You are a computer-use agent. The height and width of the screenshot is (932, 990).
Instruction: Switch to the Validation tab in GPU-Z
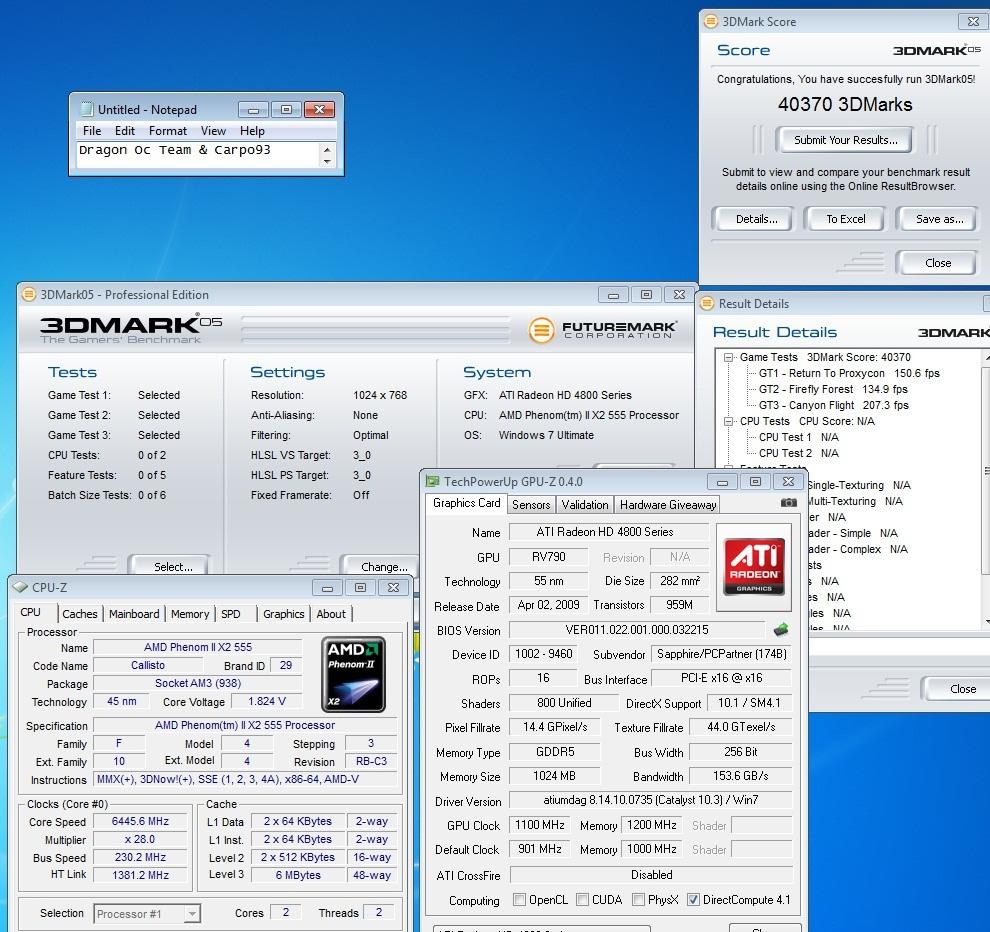pos(585,505)
